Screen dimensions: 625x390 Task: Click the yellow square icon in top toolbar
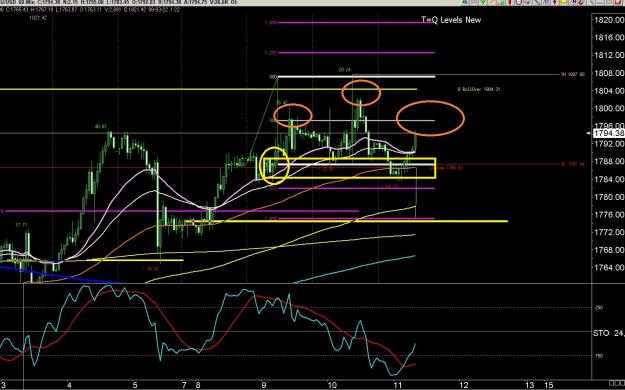563,2
